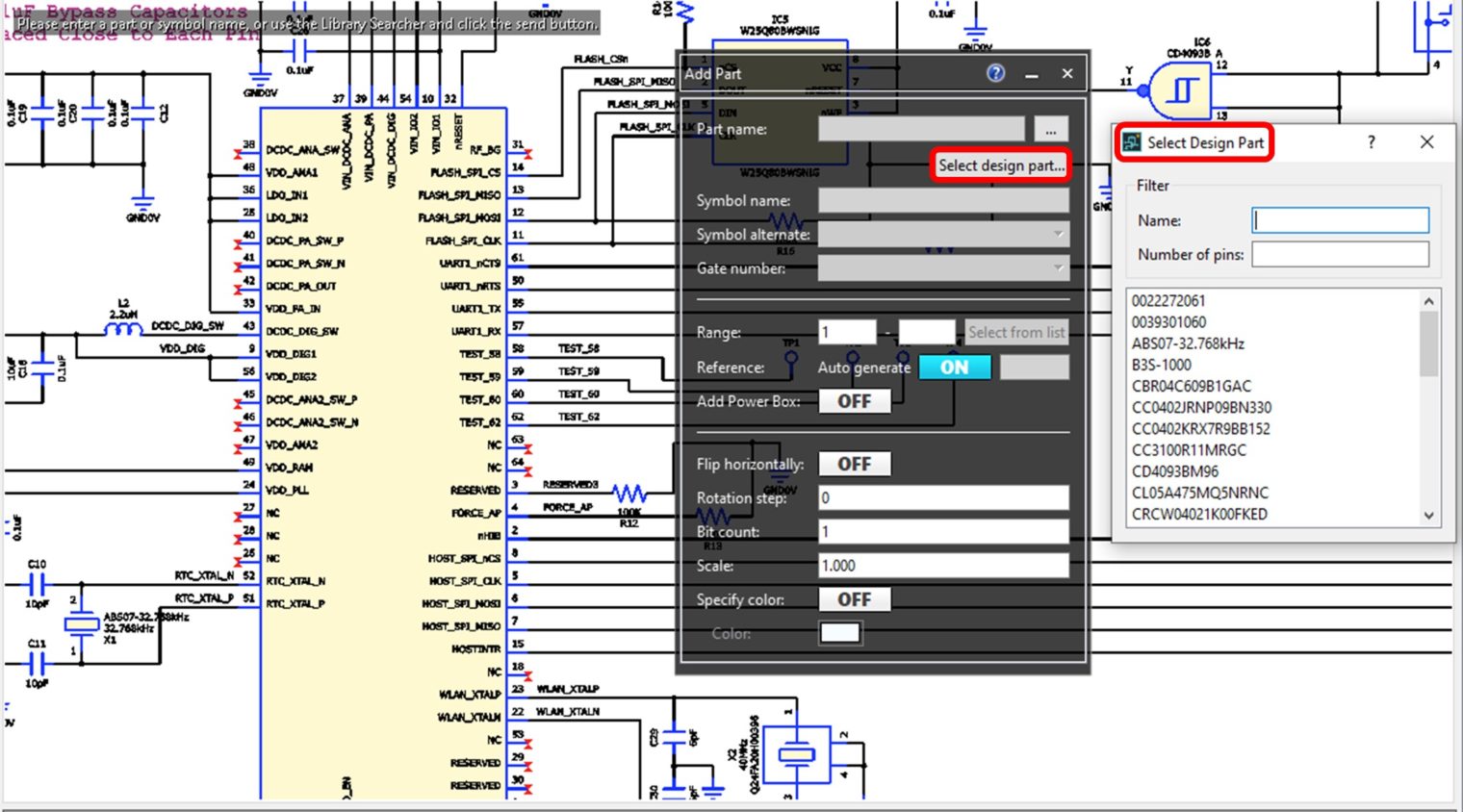The width and height of the screenshot is (1463, 812).
Task: Click the 'Select design part...' button
Action: [1001, 165]
